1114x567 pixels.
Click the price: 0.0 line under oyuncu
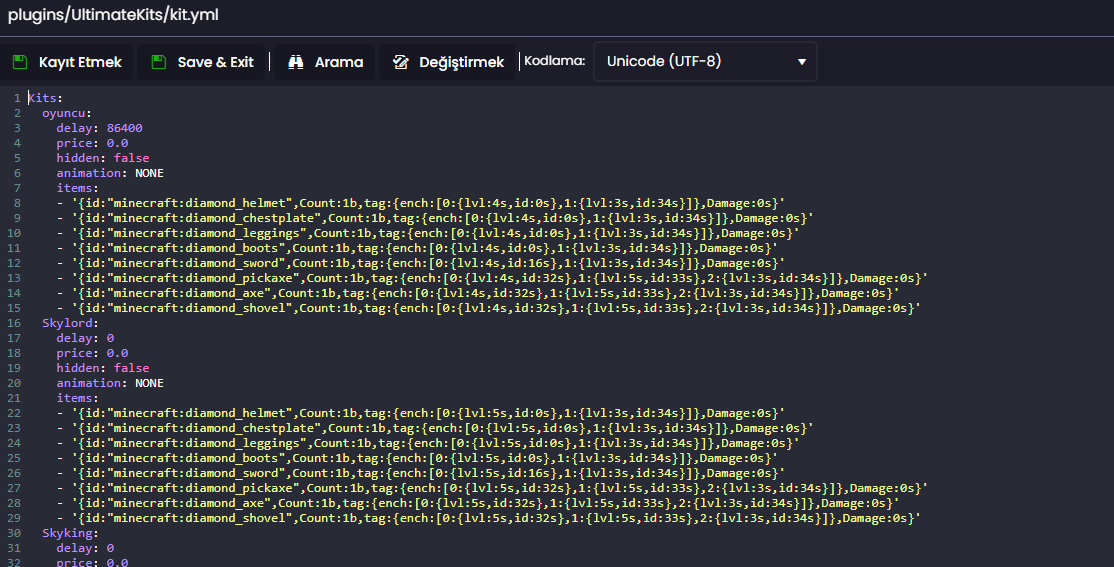pyautogui.click(x=92, y=143)
